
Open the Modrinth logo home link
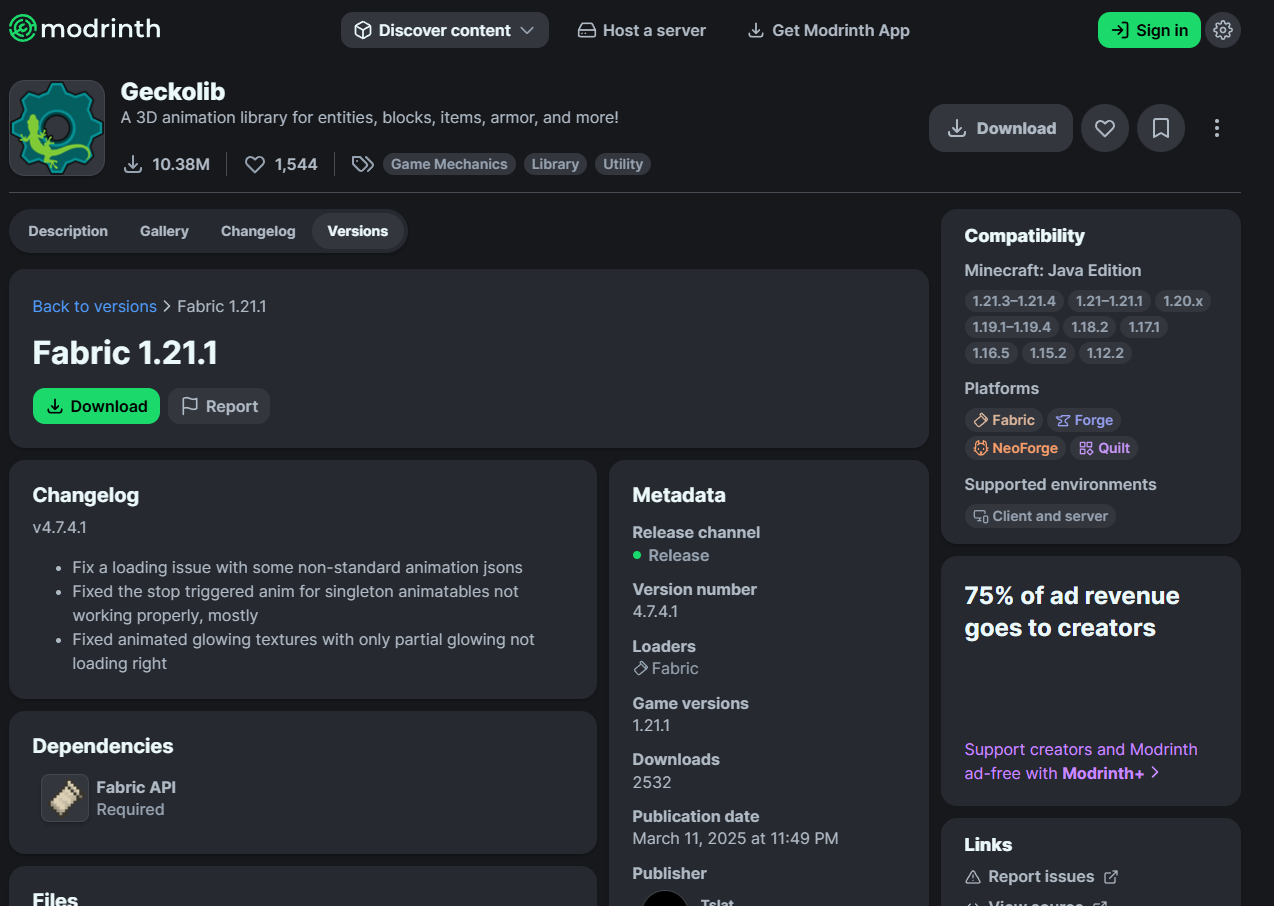85,29
